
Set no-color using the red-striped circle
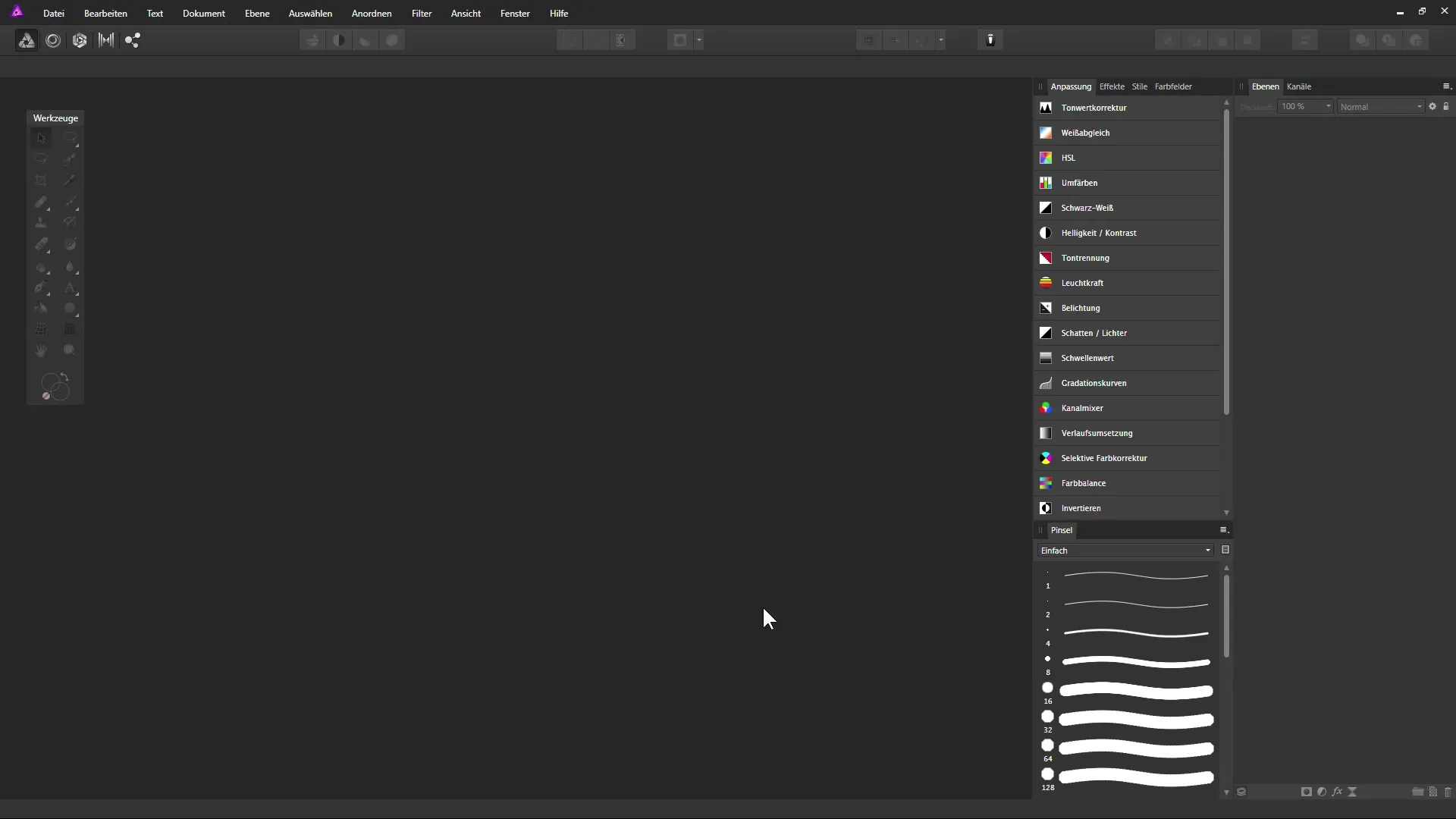46,396
